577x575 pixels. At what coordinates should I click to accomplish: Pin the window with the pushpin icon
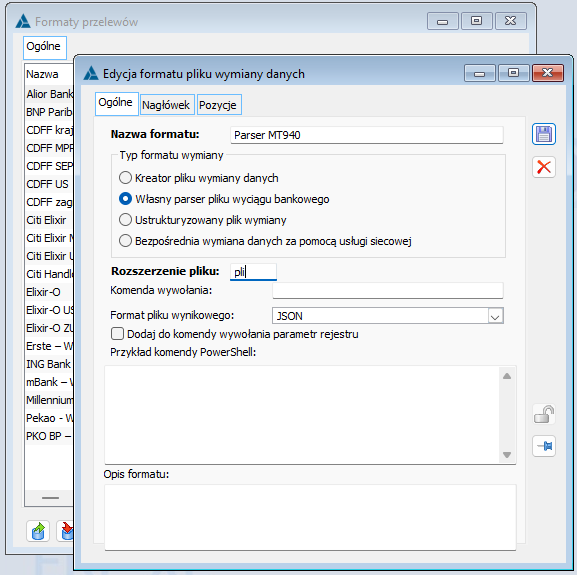pyautogui.click(x=544, y=446)
